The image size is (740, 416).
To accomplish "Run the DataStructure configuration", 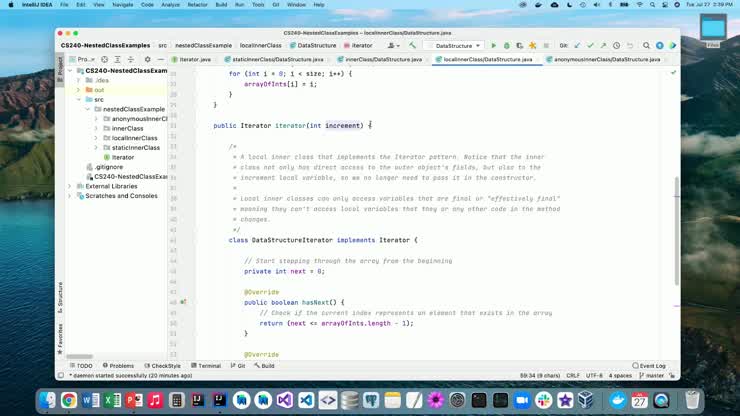I will click(494, 46).
